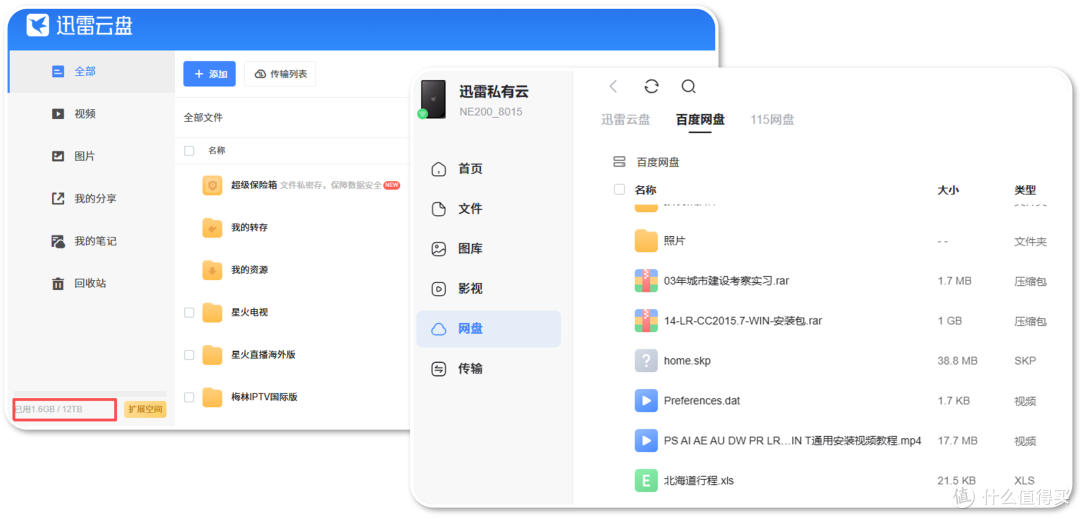Switch to 百度网盘 tab
The image size is (1080, 519).
point(700,120)
